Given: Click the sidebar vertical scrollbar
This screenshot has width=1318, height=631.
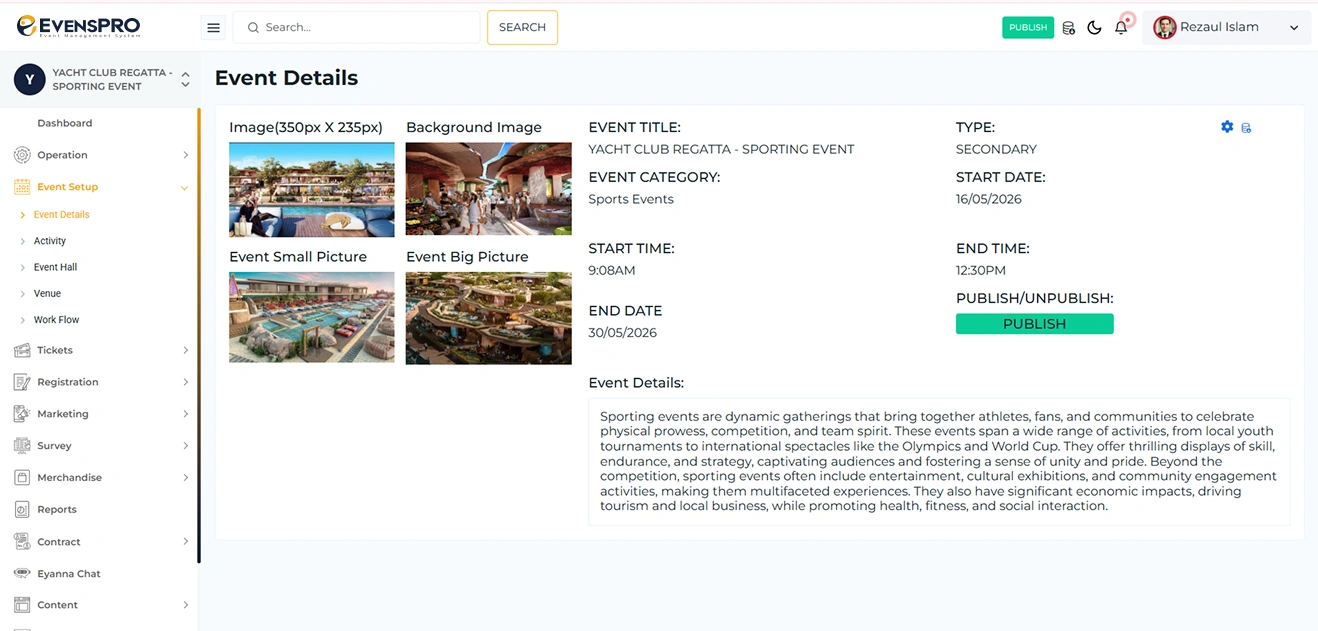Looking at the screenshot, I should click(199, 335).
